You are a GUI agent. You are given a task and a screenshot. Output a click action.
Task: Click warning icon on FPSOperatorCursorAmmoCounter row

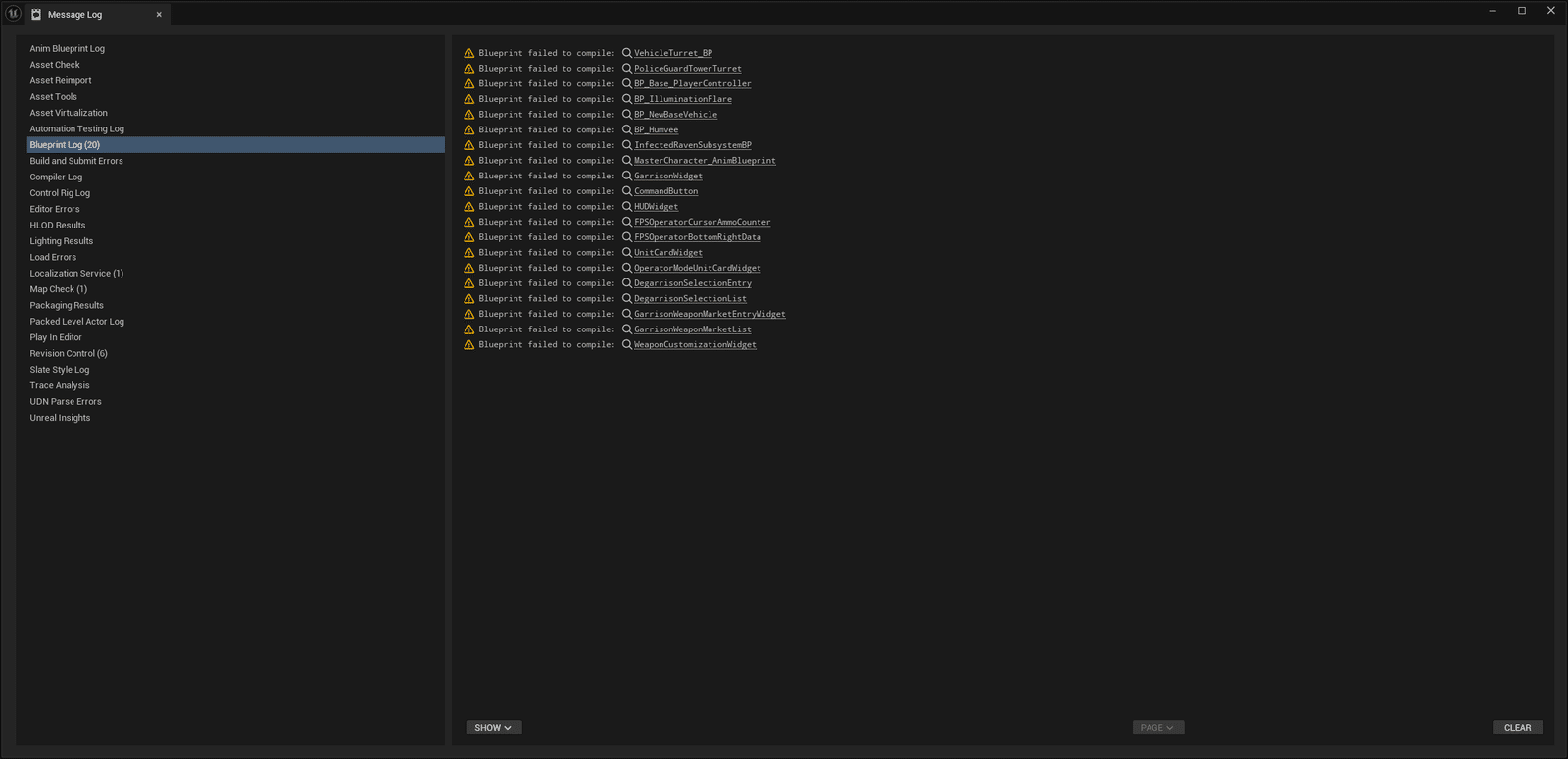point(469,222)
